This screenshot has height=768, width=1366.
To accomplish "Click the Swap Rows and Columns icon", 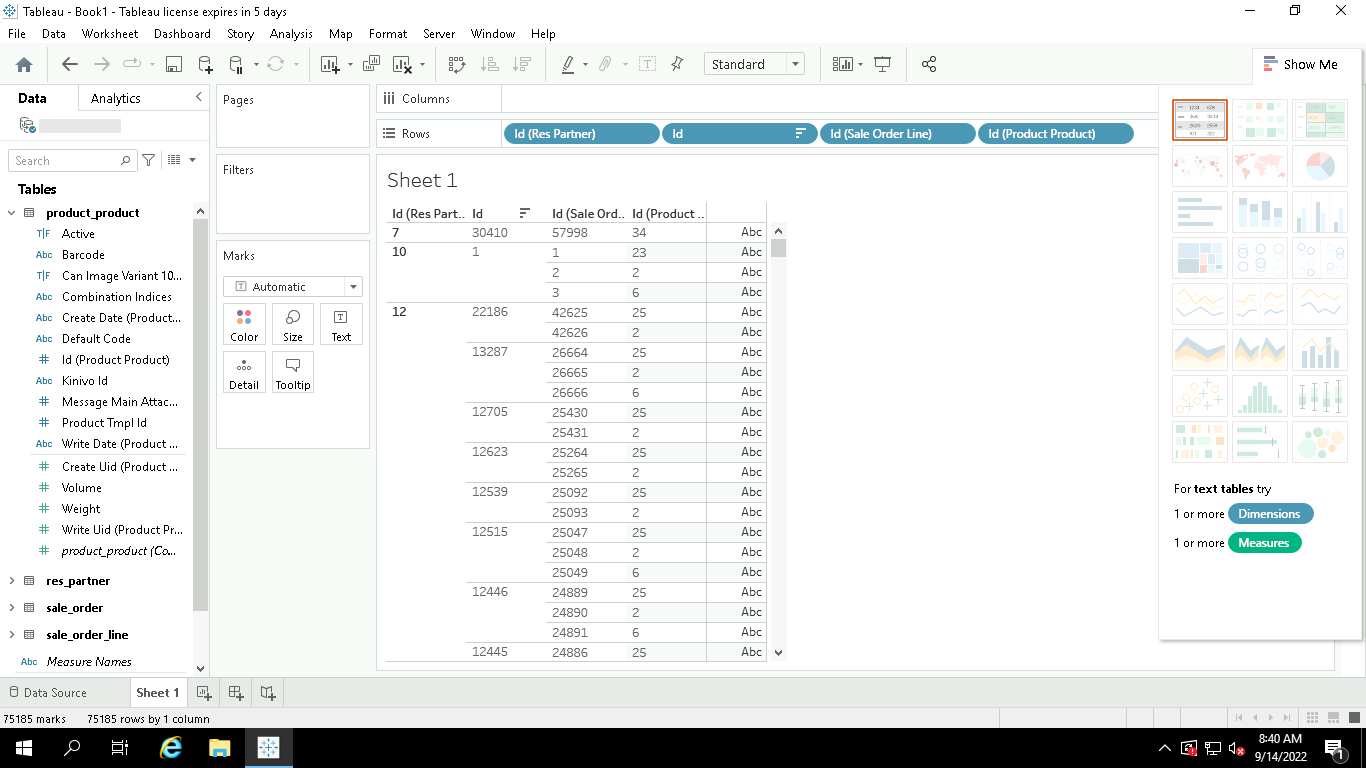I will [x=457, y=64].
